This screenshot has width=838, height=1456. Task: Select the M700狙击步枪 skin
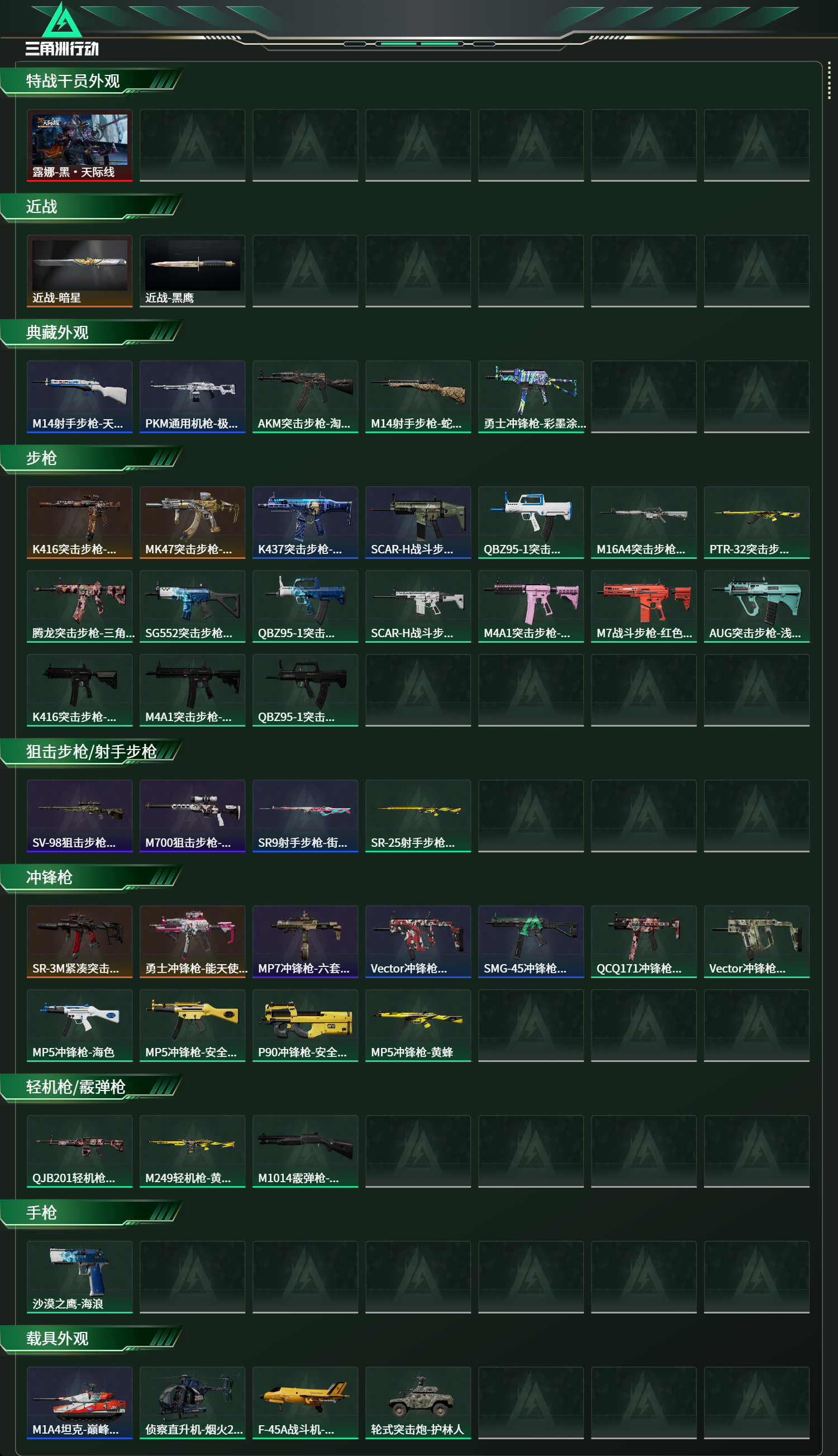pyautogui.click(x=192, y=816)
